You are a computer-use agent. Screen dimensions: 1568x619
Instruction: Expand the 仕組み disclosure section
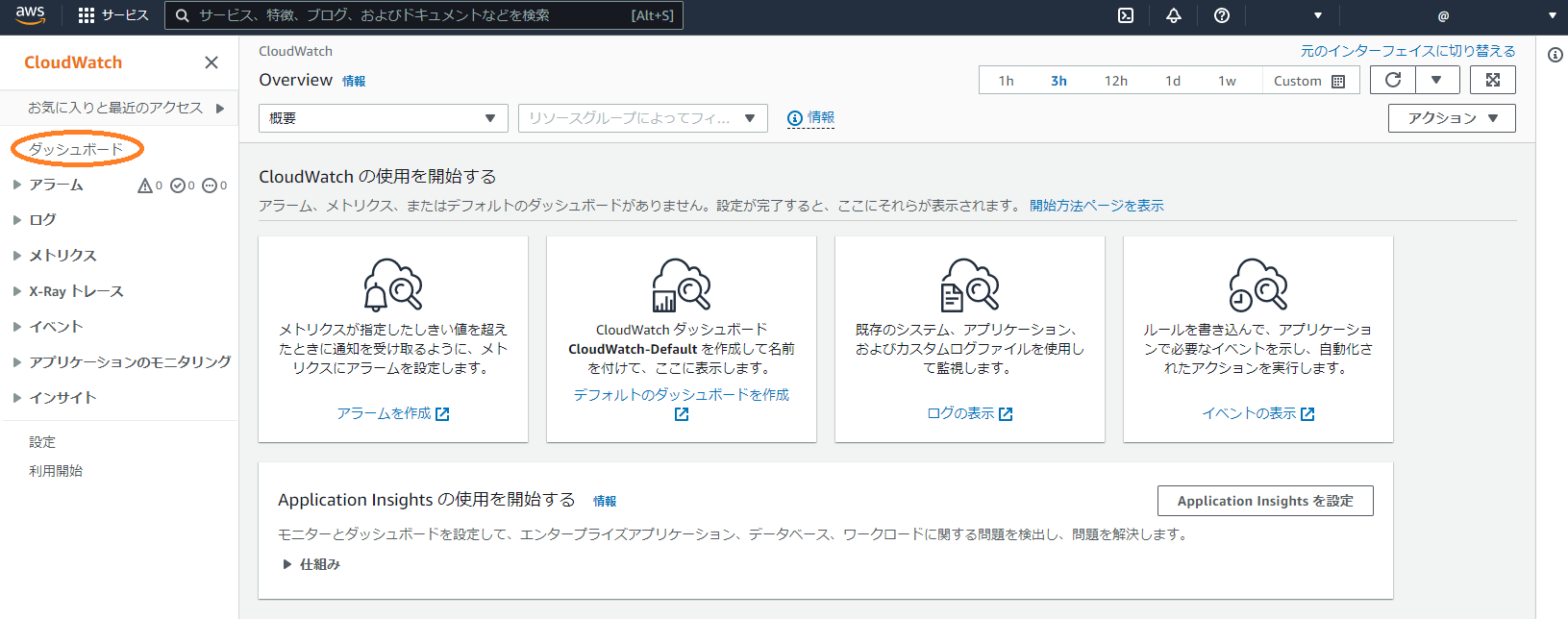[287, 564]
